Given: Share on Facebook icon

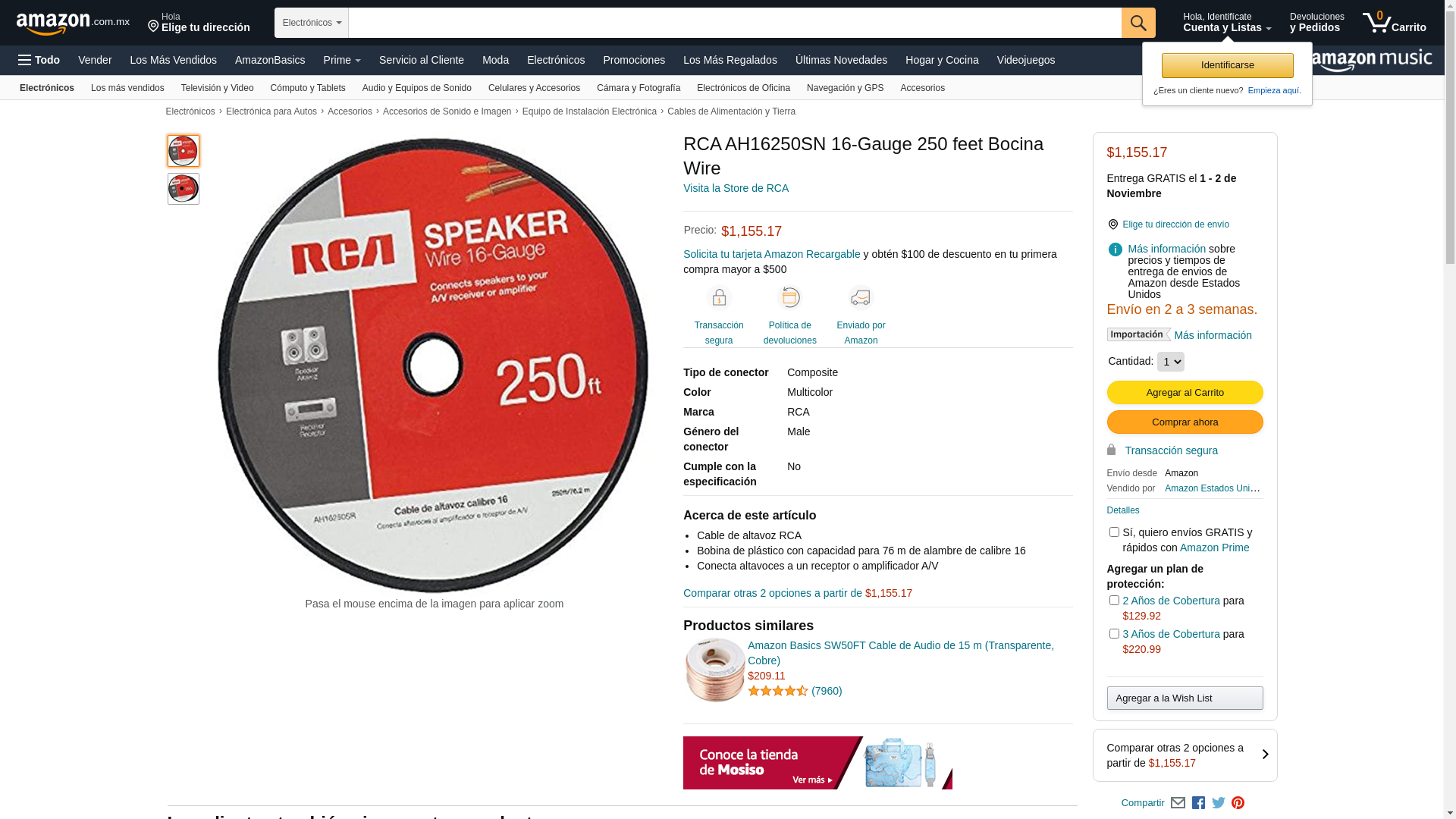Looking at the screenshot, I should coord(1198,802).
